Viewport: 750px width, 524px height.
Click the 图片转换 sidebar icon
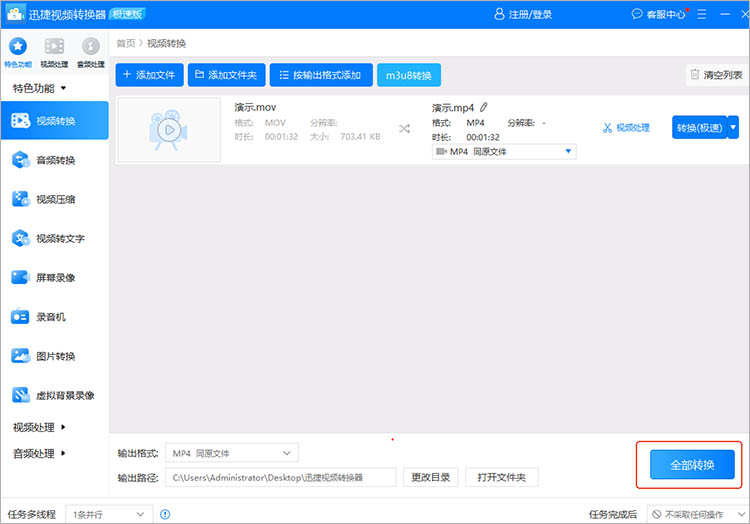pos(21,356)
